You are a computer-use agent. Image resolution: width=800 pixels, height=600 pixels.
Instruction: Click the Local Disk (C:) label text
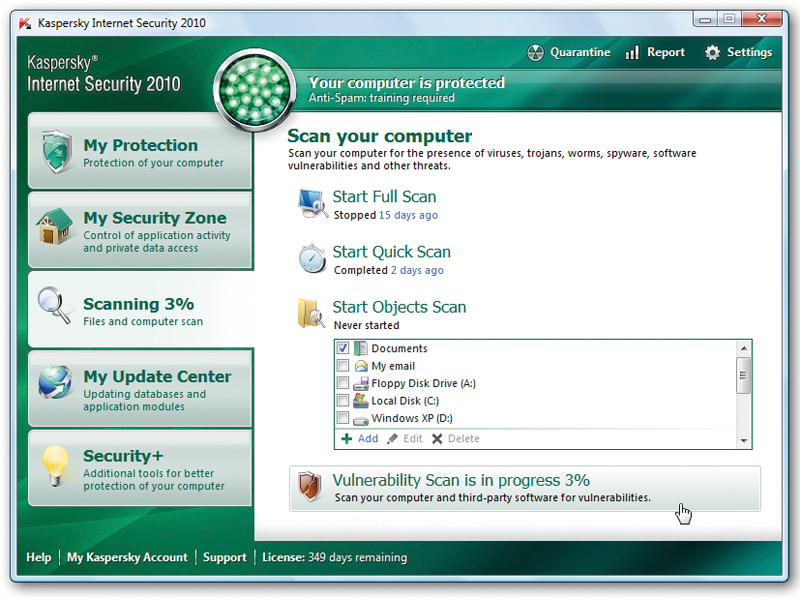tap(405, 401)
